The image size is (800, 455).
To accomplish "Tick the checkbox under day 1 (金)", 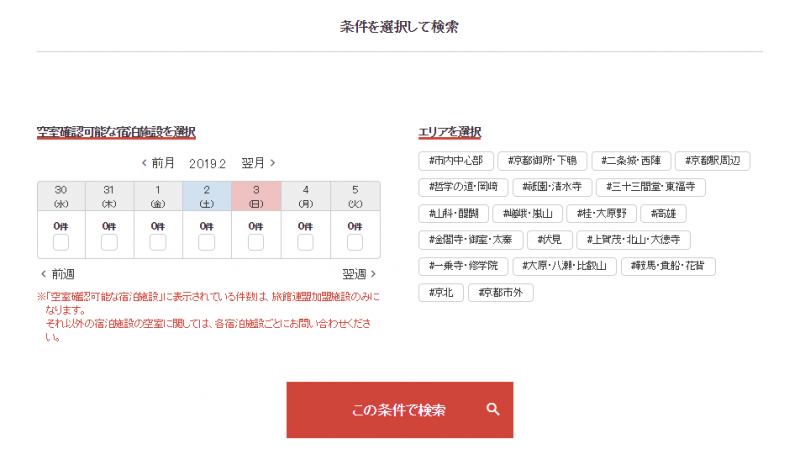I will (x=158, y=242).
